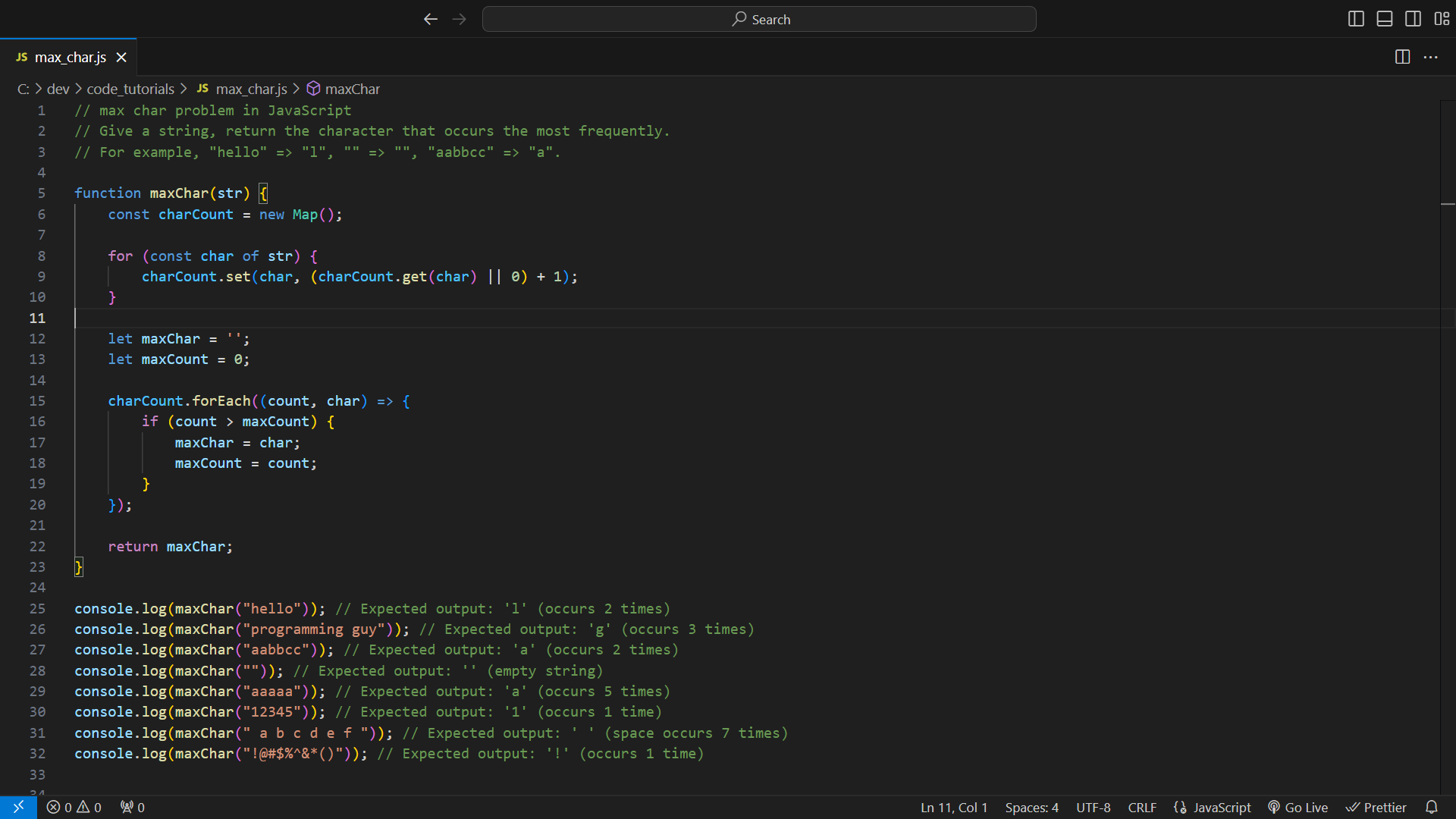Click on the minimap scrollbar at right
This screenshot has height=819, width=1456.
coord(1448,447)
